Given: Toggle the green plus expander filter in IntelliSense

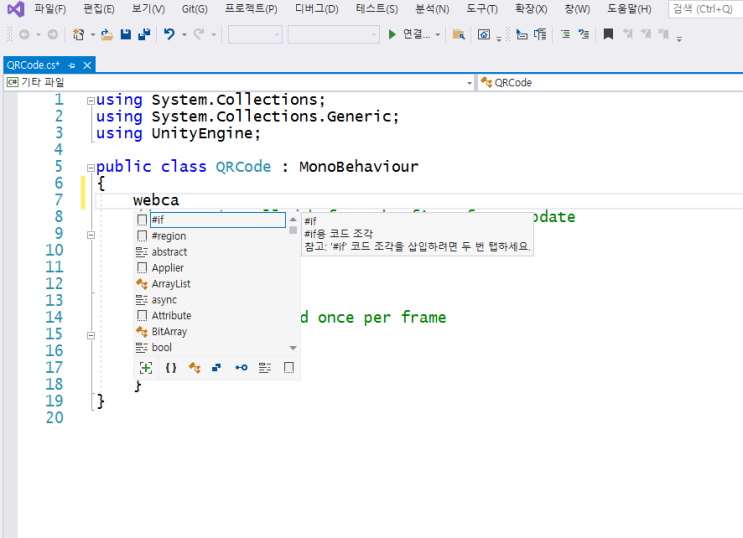Looking at the screenshot, I should [x=146, y=368].
